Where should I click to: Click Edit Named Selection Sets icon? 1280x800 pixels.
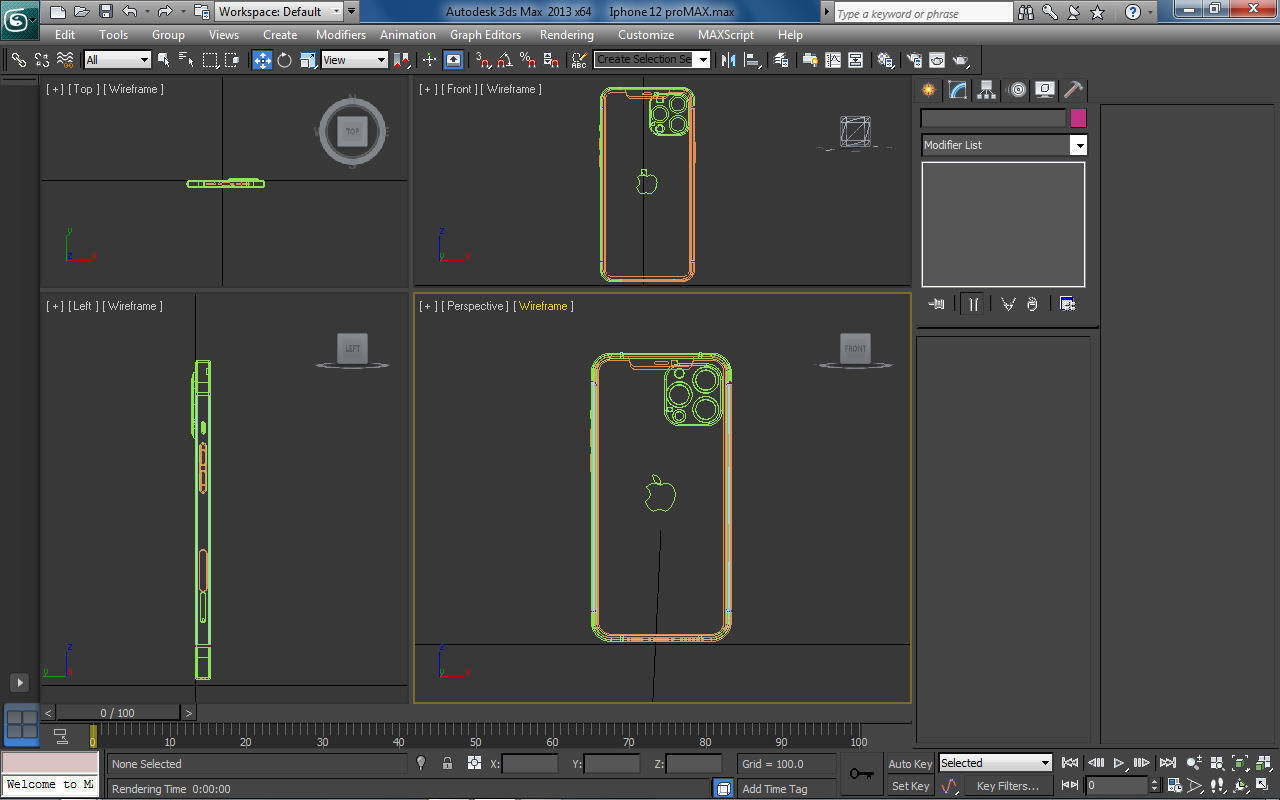[578, 60]
